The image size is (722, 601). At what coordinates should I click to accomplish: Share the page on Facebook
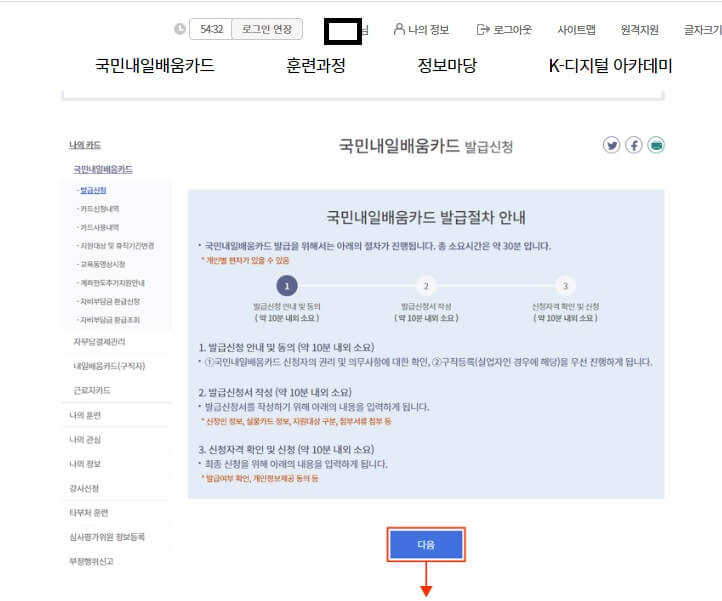[634, 146]
